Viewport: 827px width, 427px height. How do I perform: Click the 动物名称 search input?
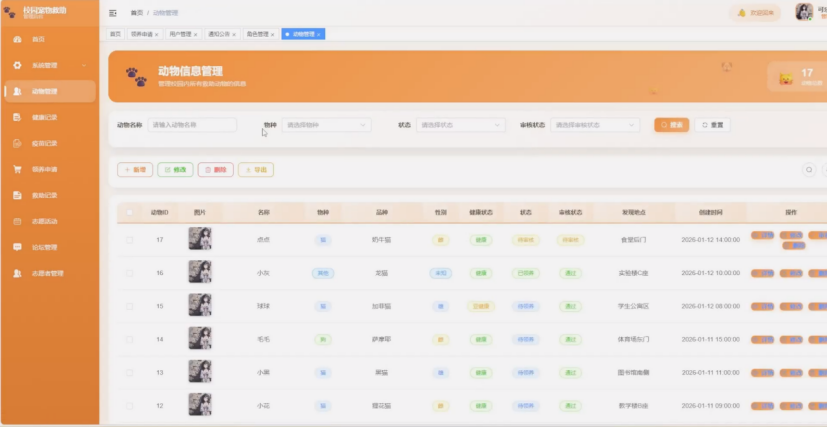point(192,125)
